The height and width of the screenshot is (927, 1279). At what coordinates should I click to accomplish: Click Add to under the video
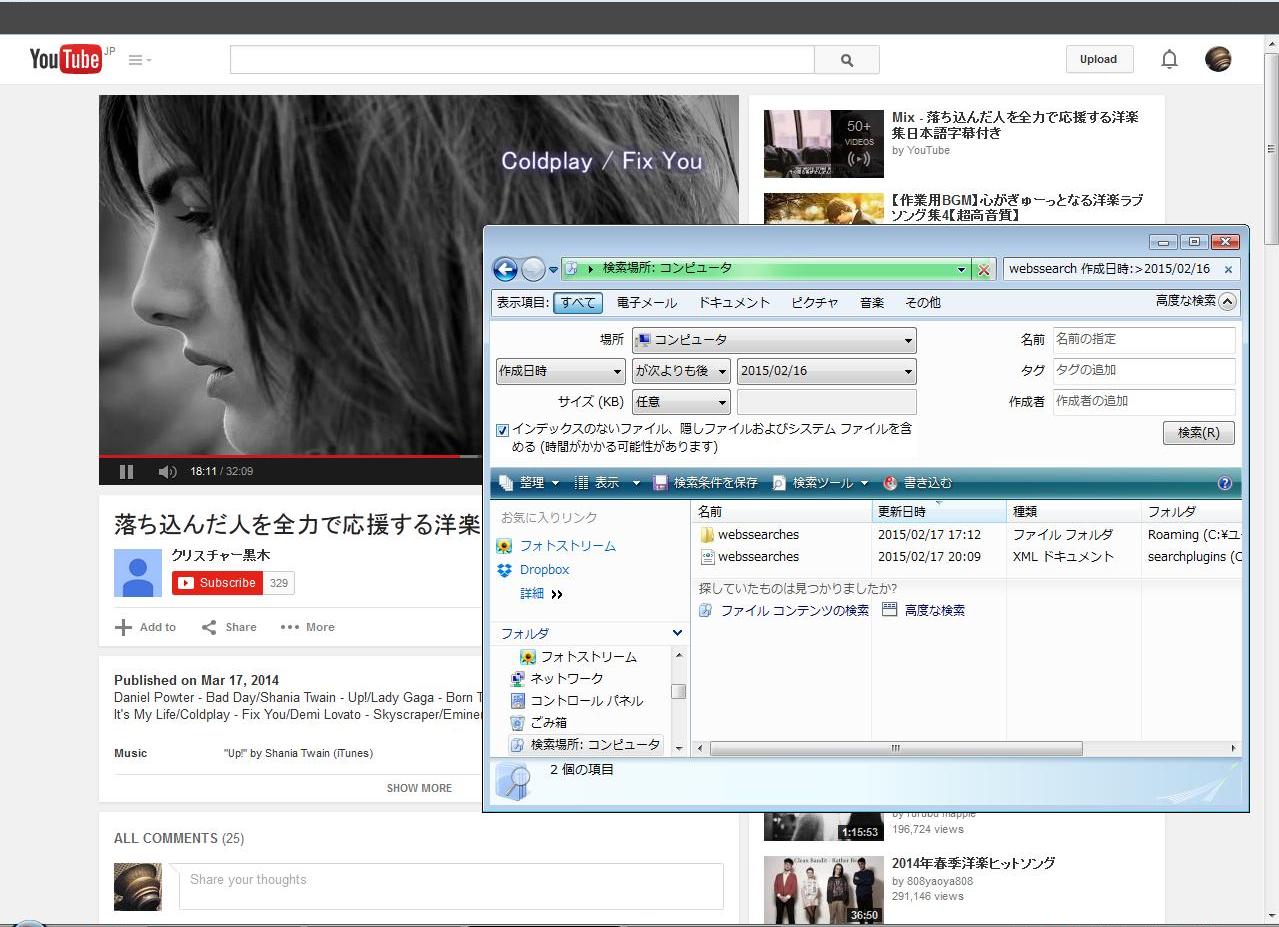(x=146, y=627)
